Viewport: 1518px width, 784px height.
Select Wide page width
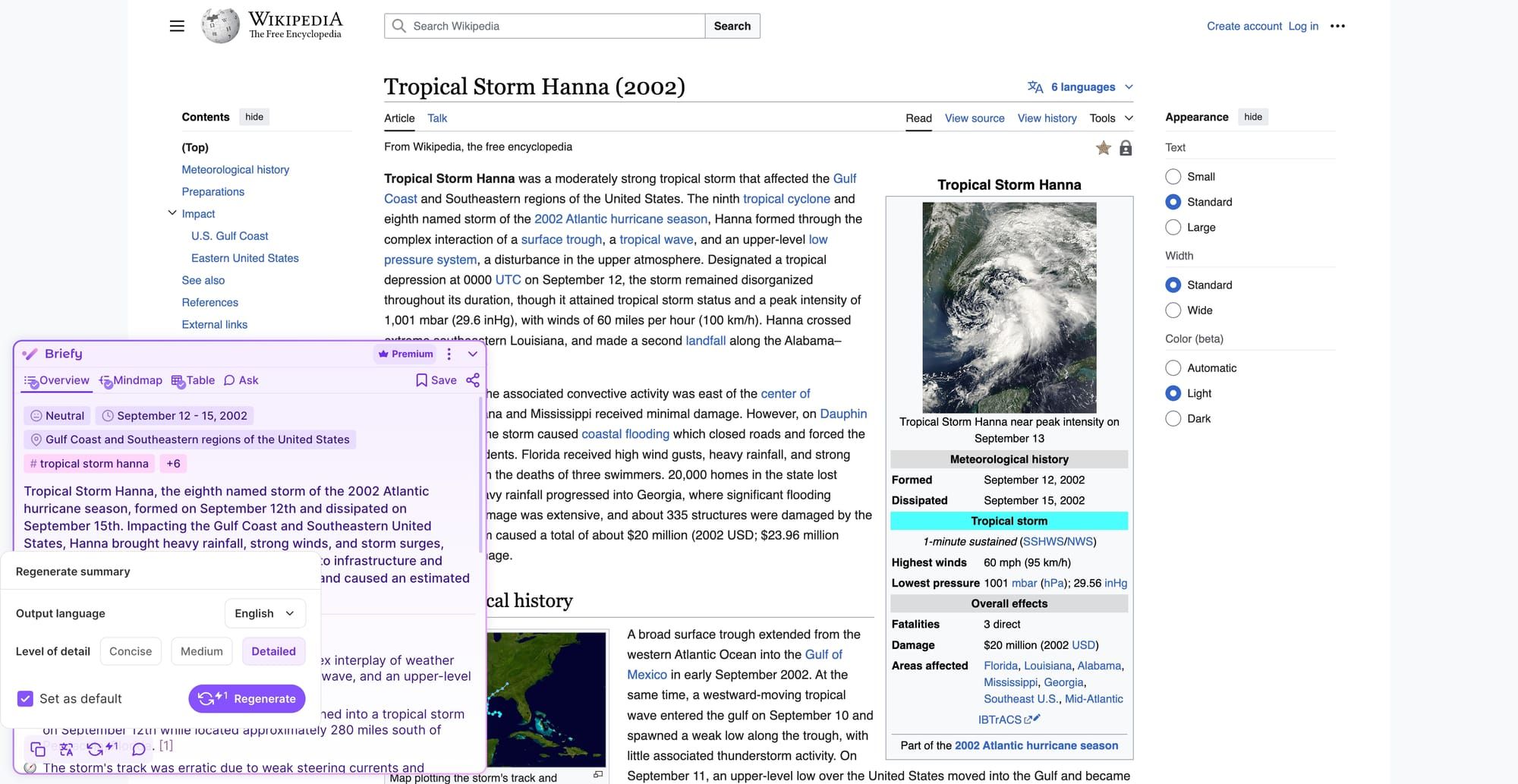pos(1173,310)
